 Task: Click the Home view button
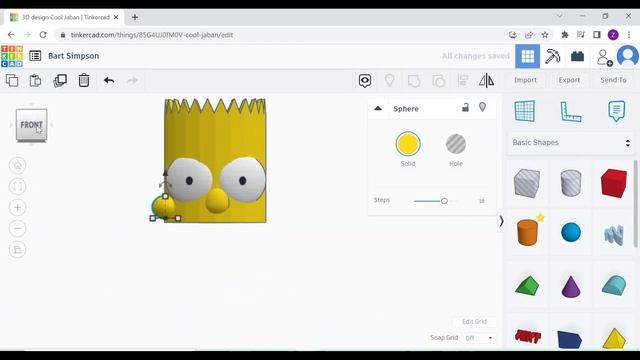click(x=18, y=165)
